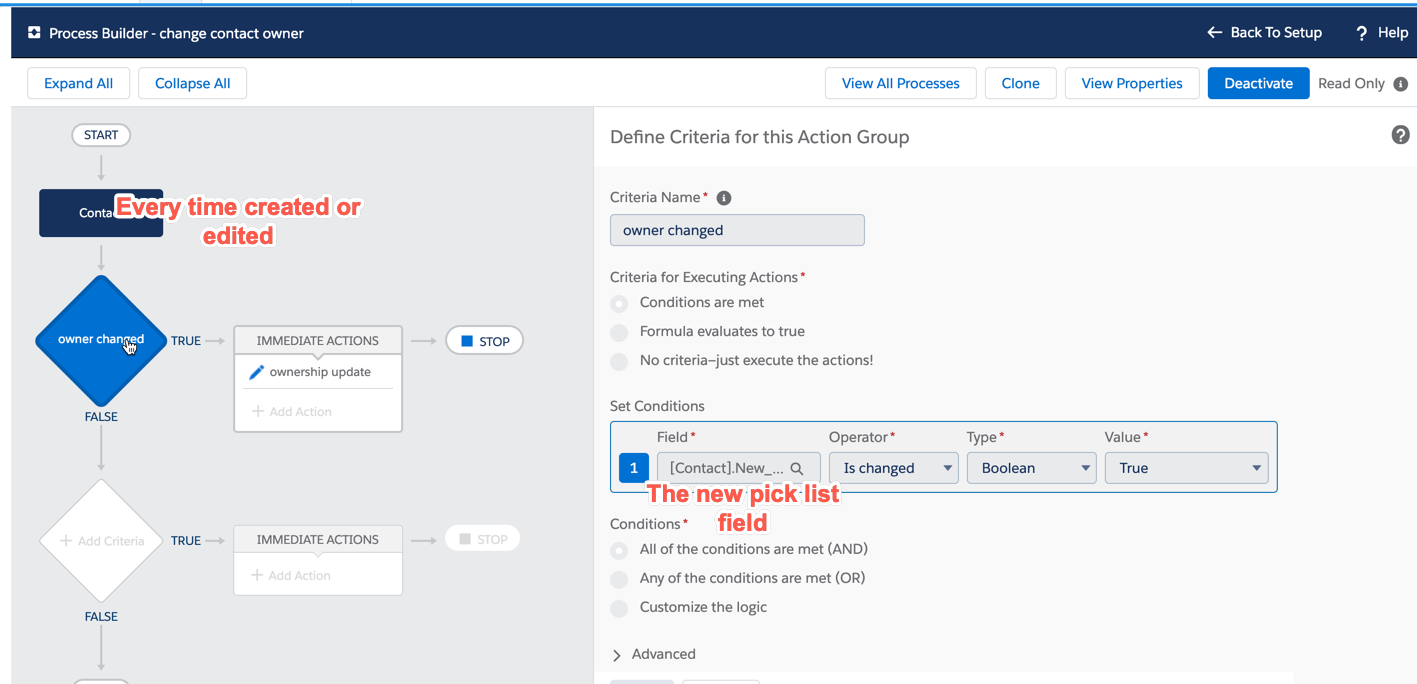Enable the Customize the logic option
1417x684 pixels.
coord(619,607)
